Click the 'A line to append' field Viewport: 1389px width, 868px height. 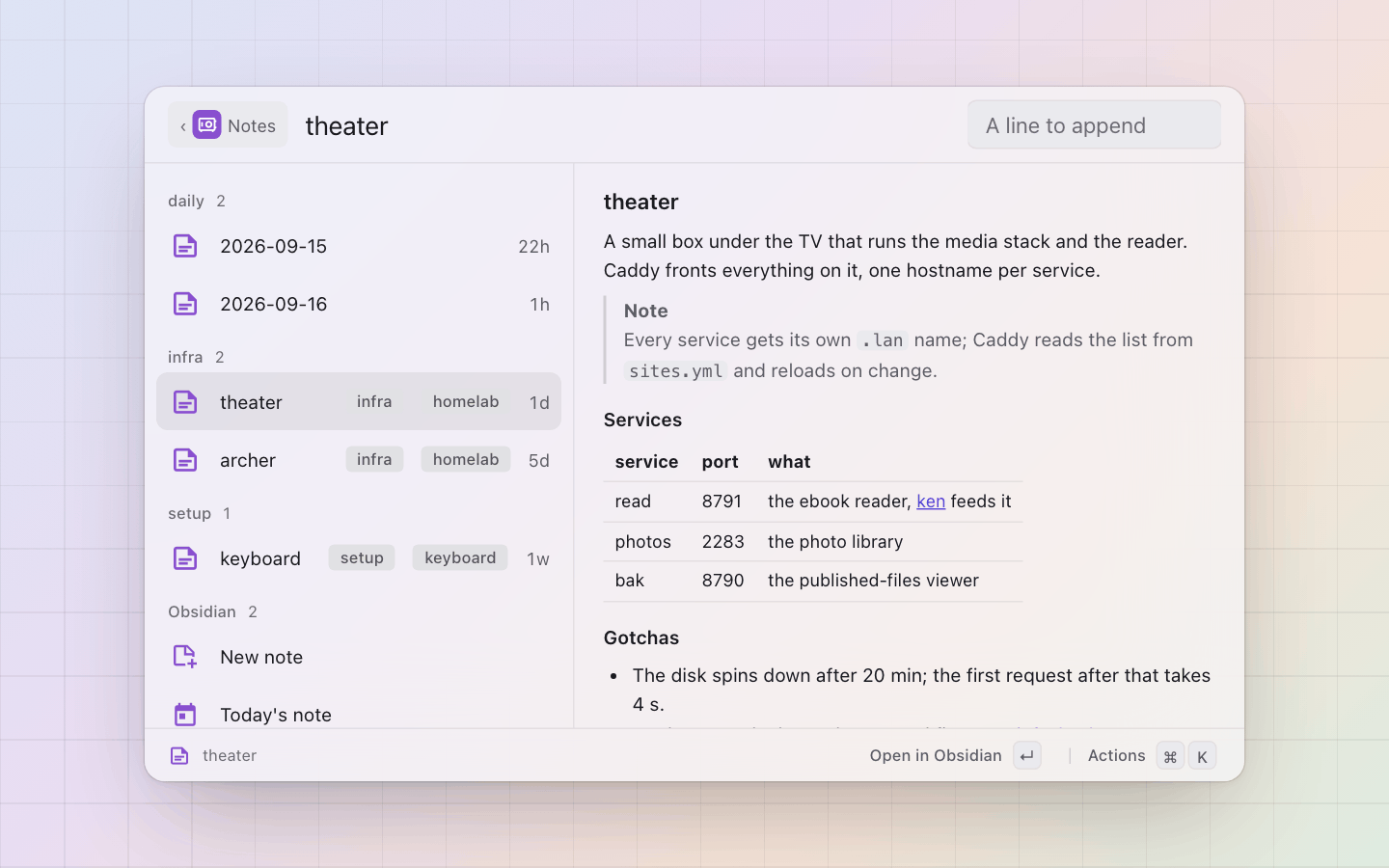pyautogui.click(x=1094, y=125)
